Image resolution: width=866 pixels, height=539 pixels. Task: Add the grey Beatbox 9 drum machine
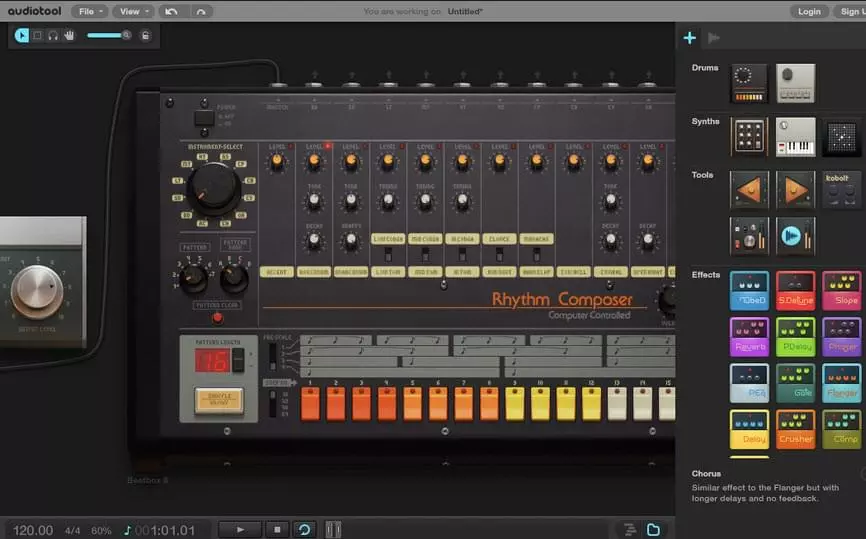coord(795,83)
